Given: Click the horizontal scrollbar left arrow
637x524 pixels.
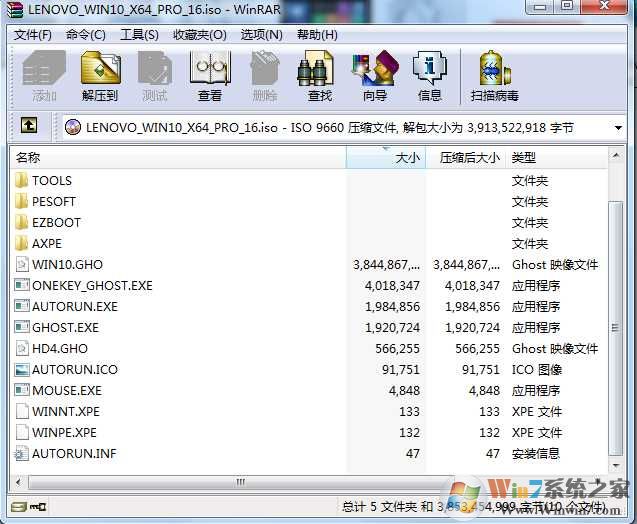Looking at the screenshot, I should [x=18, y=482].
